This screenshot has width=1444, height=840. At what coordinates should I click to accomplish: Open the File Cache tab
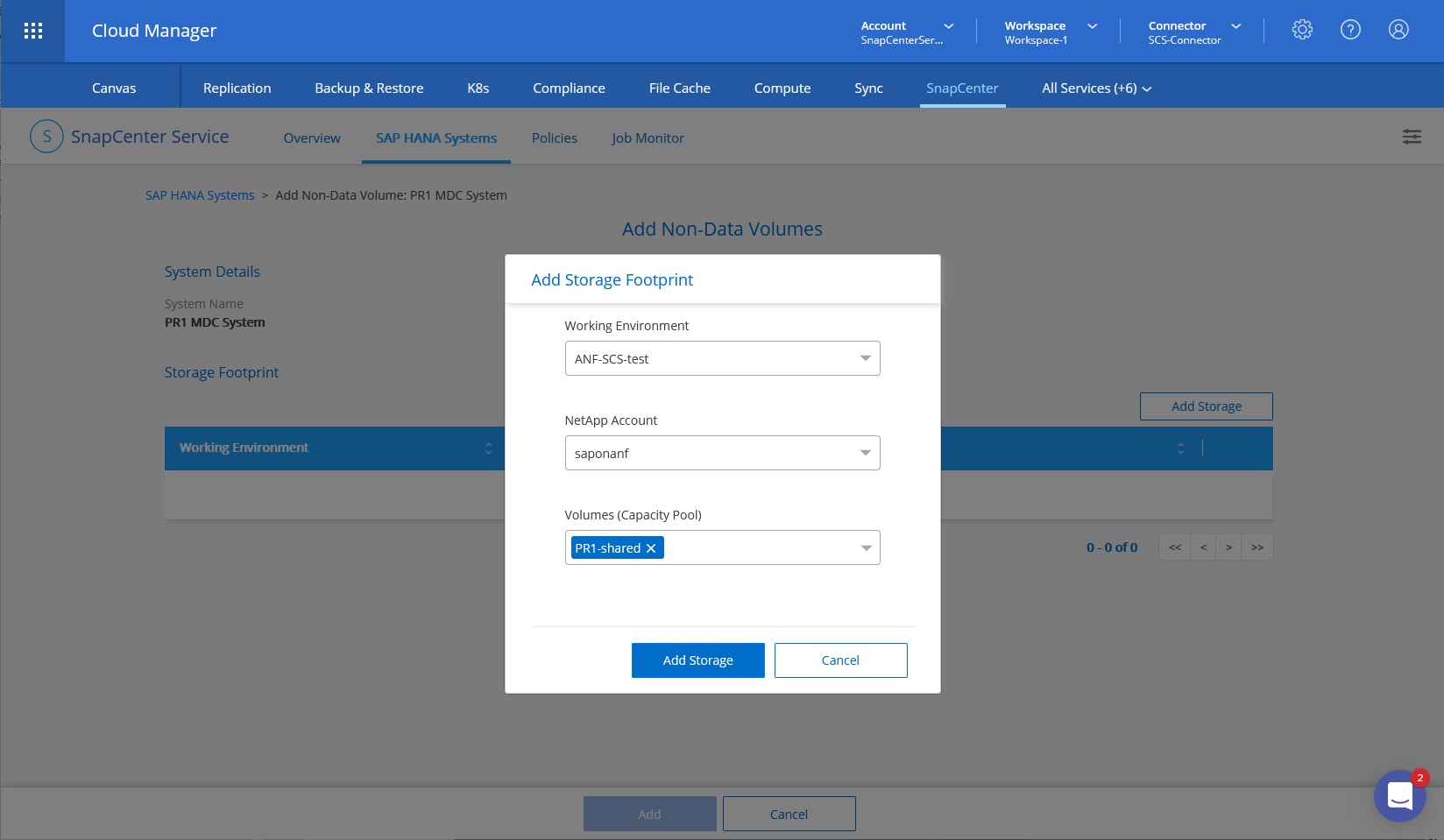[x=680, y=88]
